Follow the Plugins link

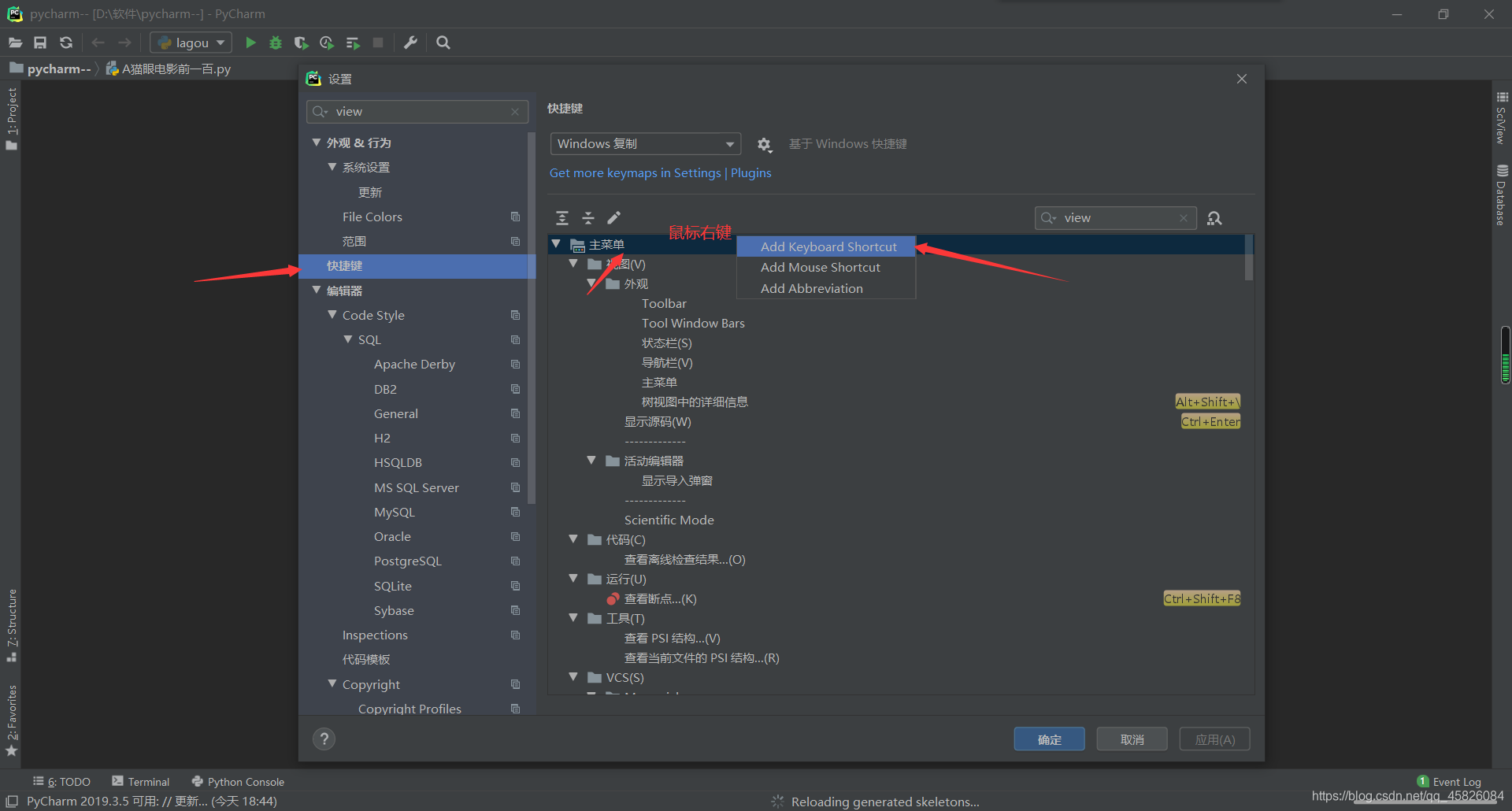pos(750,173)
